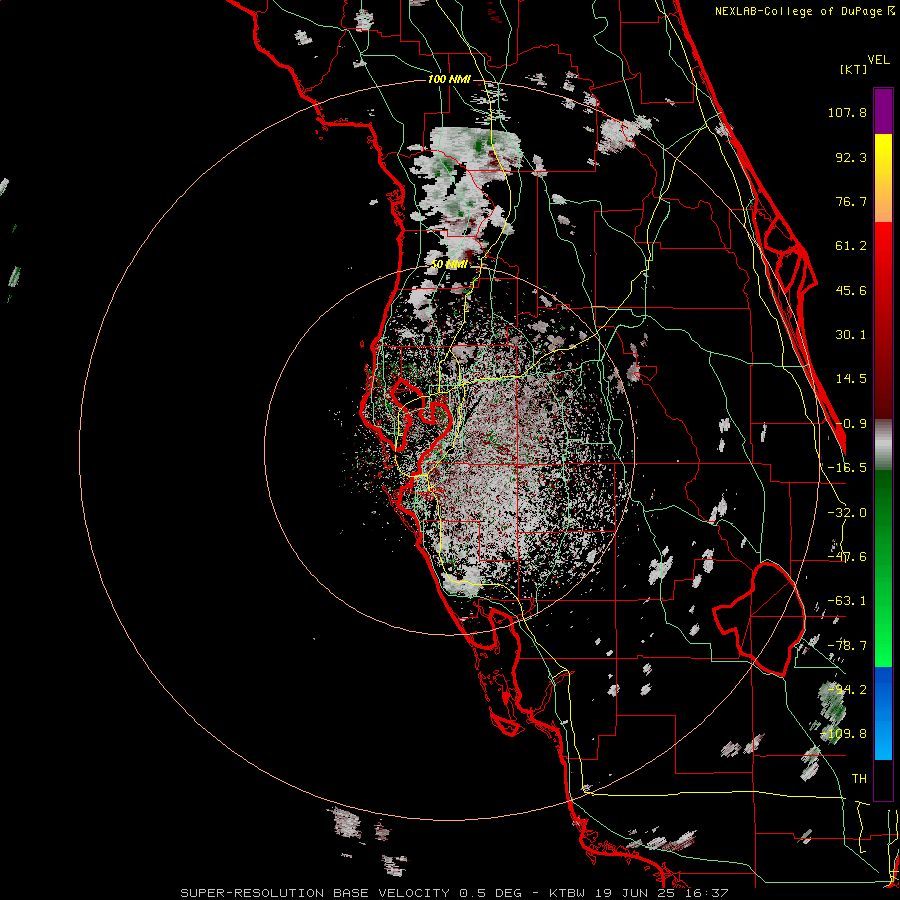Pick the green segment of the color bar
The width and height of the screenshot is (900, 900).
[x=883, y=568]
